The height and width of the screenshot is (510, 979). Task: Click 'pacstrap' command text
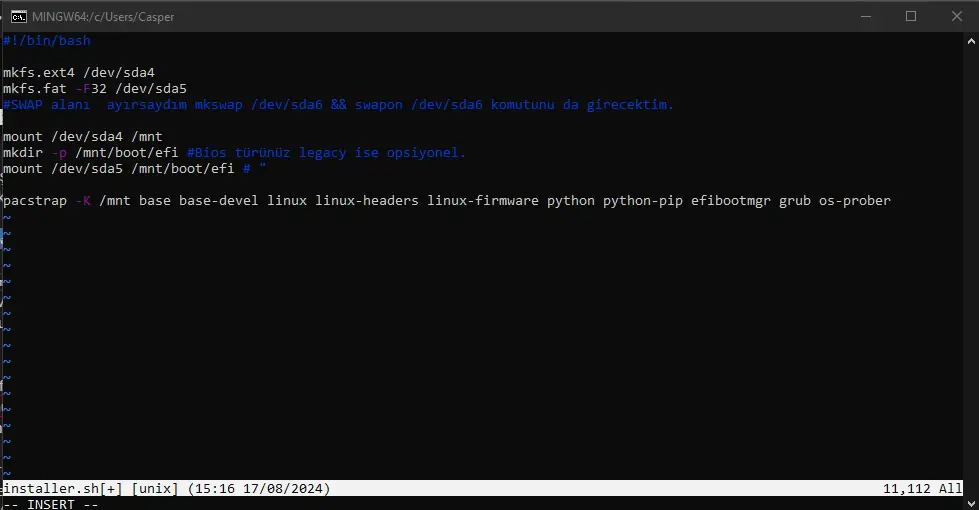pyautogui.click(x=34, y=201)
